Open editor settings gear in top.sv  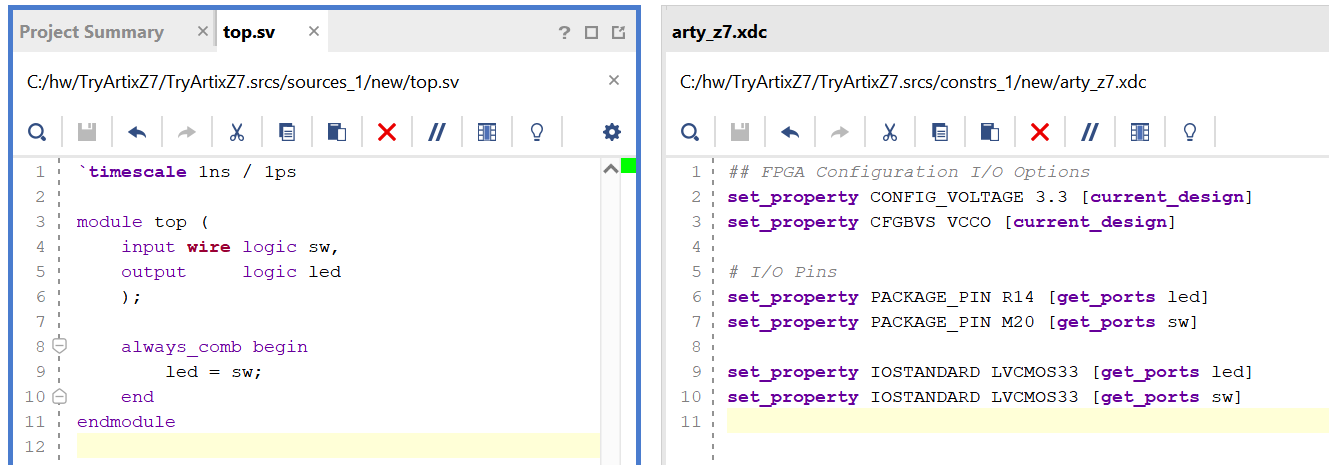coord(612,132)
